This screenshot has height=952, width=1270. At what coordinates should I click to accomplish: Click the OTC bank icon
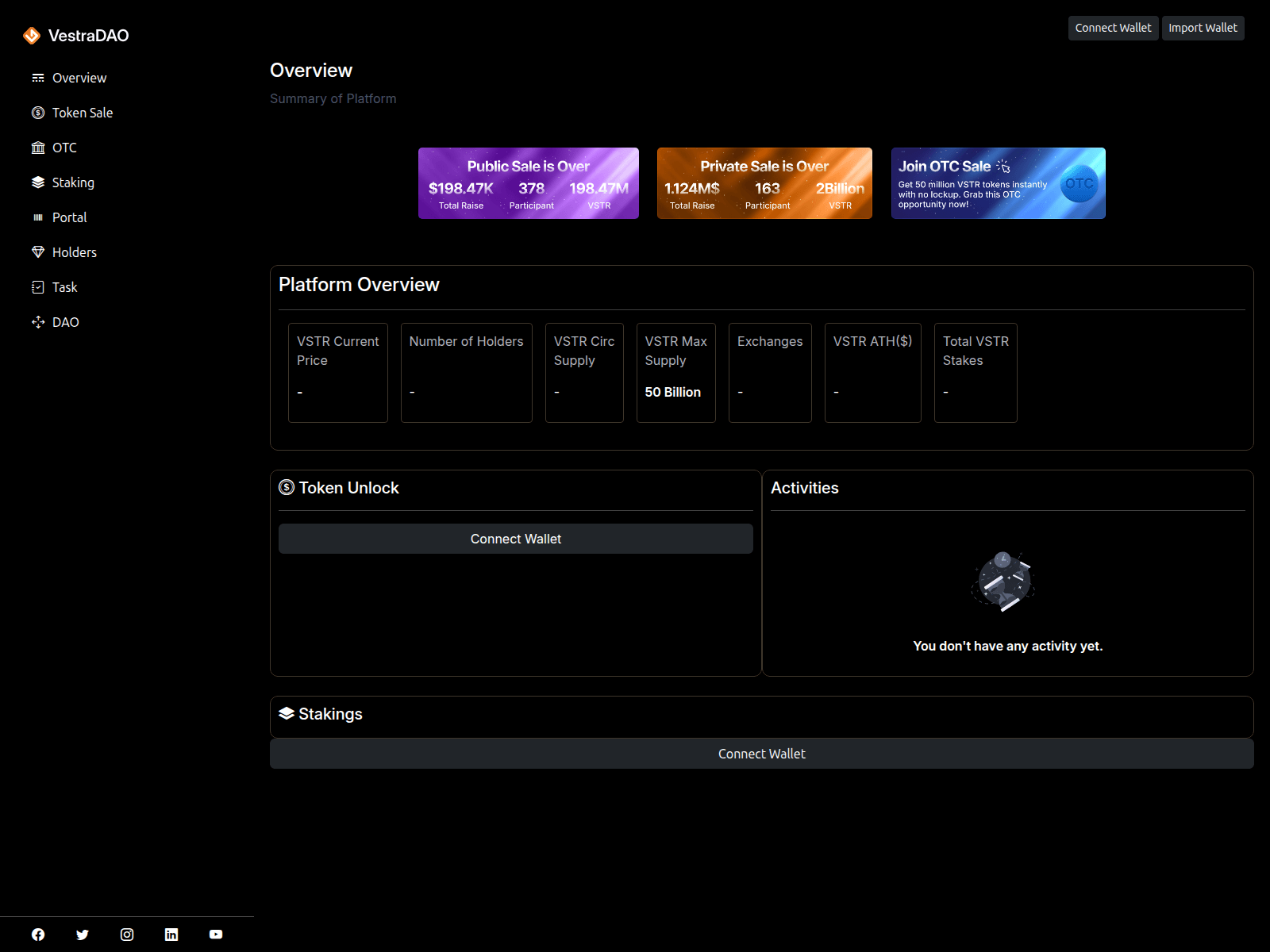point(38,148)
